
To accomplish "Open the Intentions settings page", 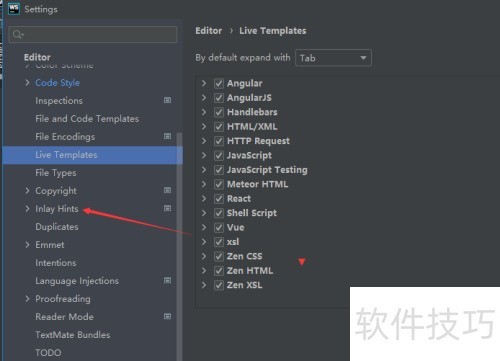I will [x=56, y=263].
